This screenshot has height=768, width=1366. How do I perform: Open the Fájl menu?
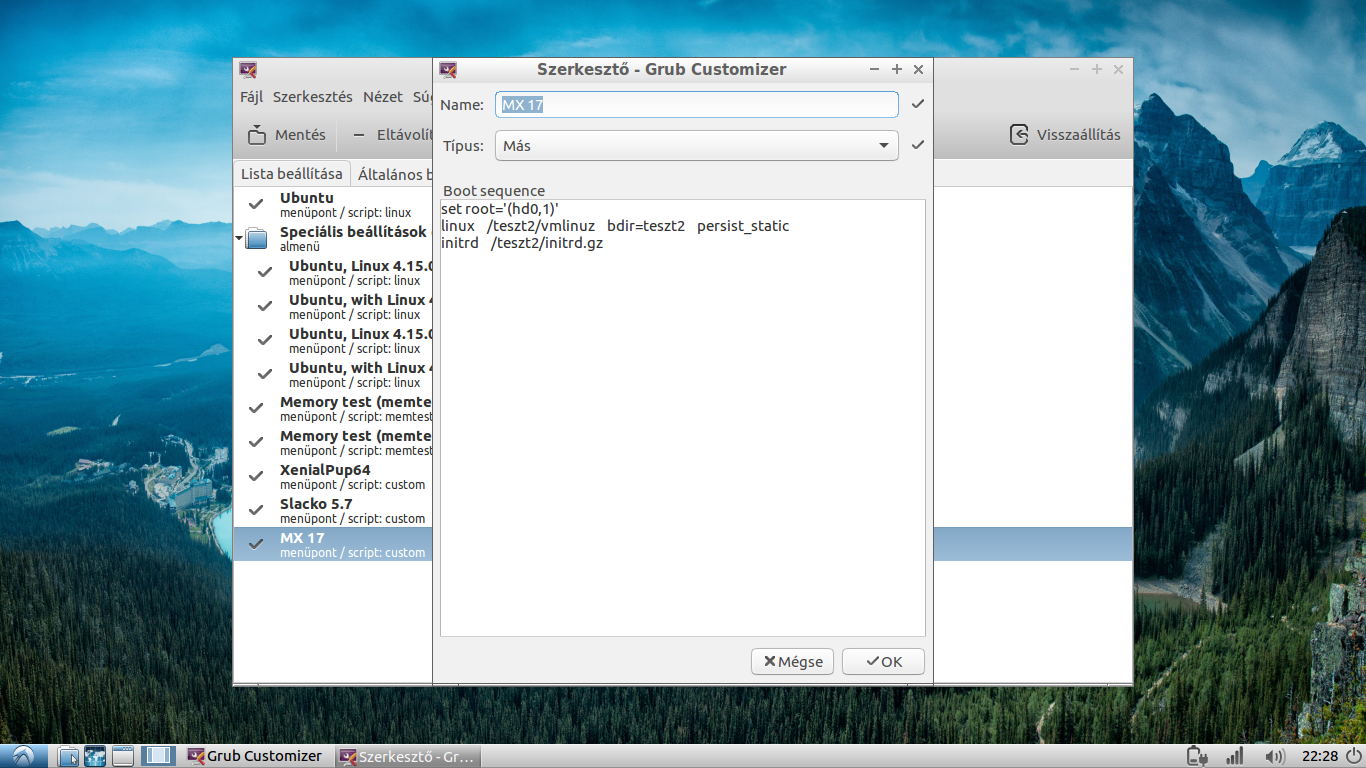(x=251, y=97)
